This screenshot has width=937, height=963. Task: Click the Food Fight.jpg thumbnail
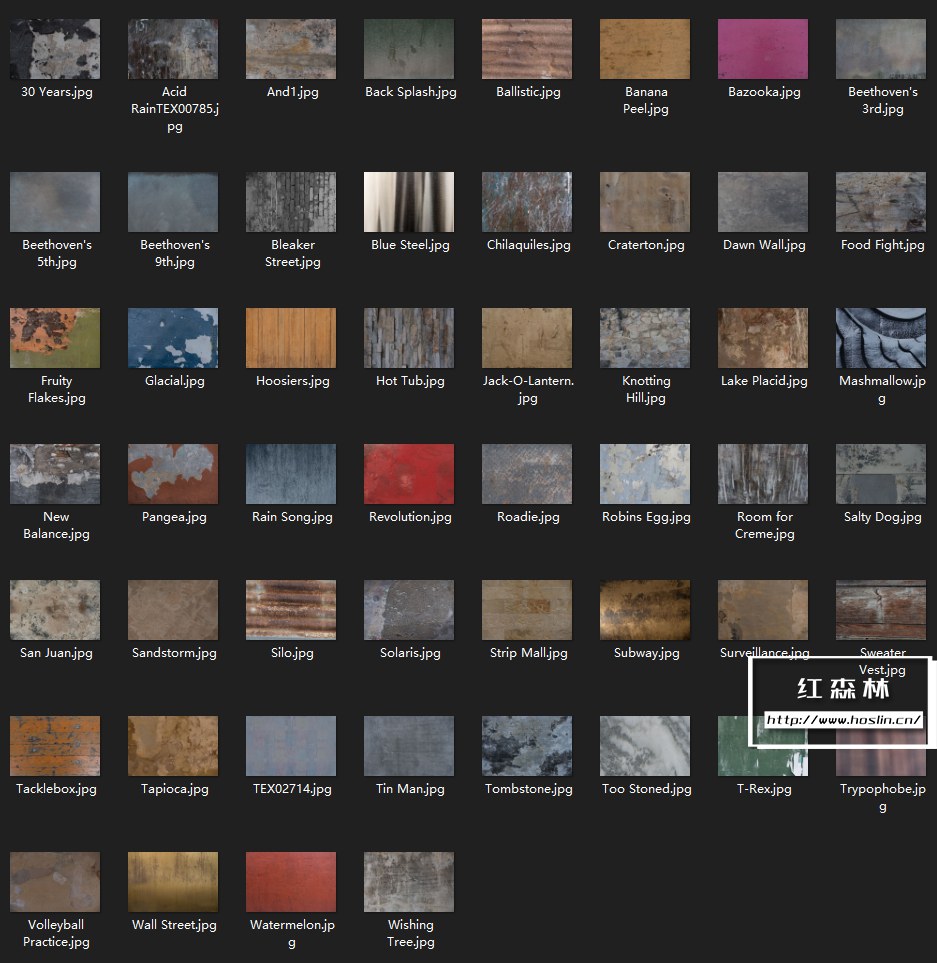(x=881, y=201)
